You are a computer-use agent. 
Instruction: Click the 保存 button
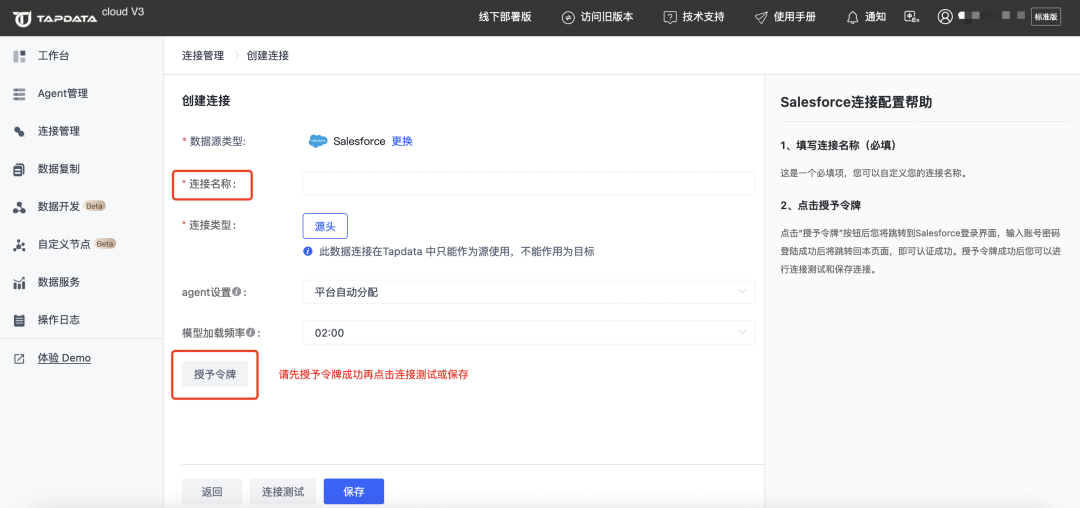pos(354,491)
